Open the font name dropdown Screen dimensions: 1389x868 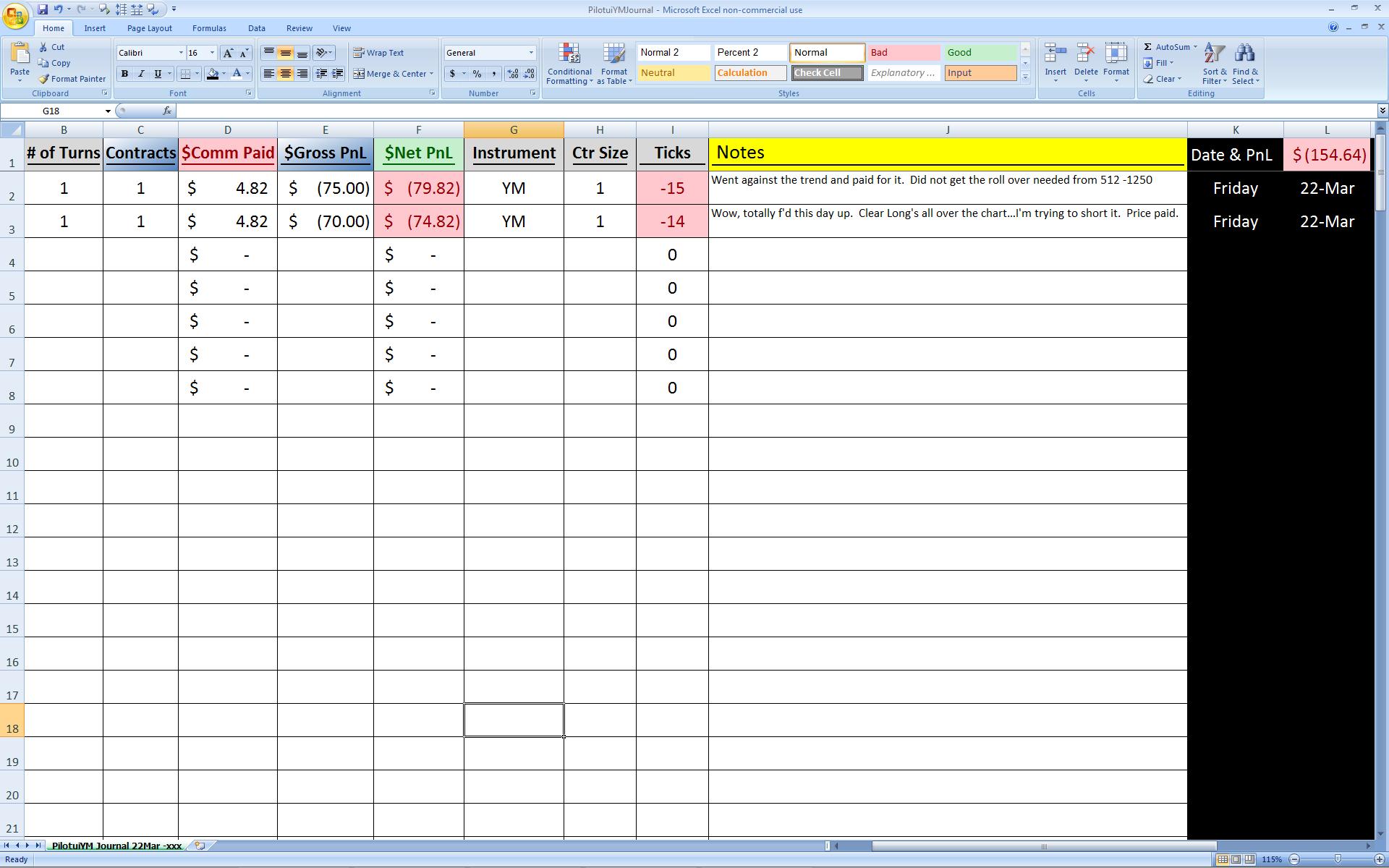pyautogui.click(x=181, y=53)
